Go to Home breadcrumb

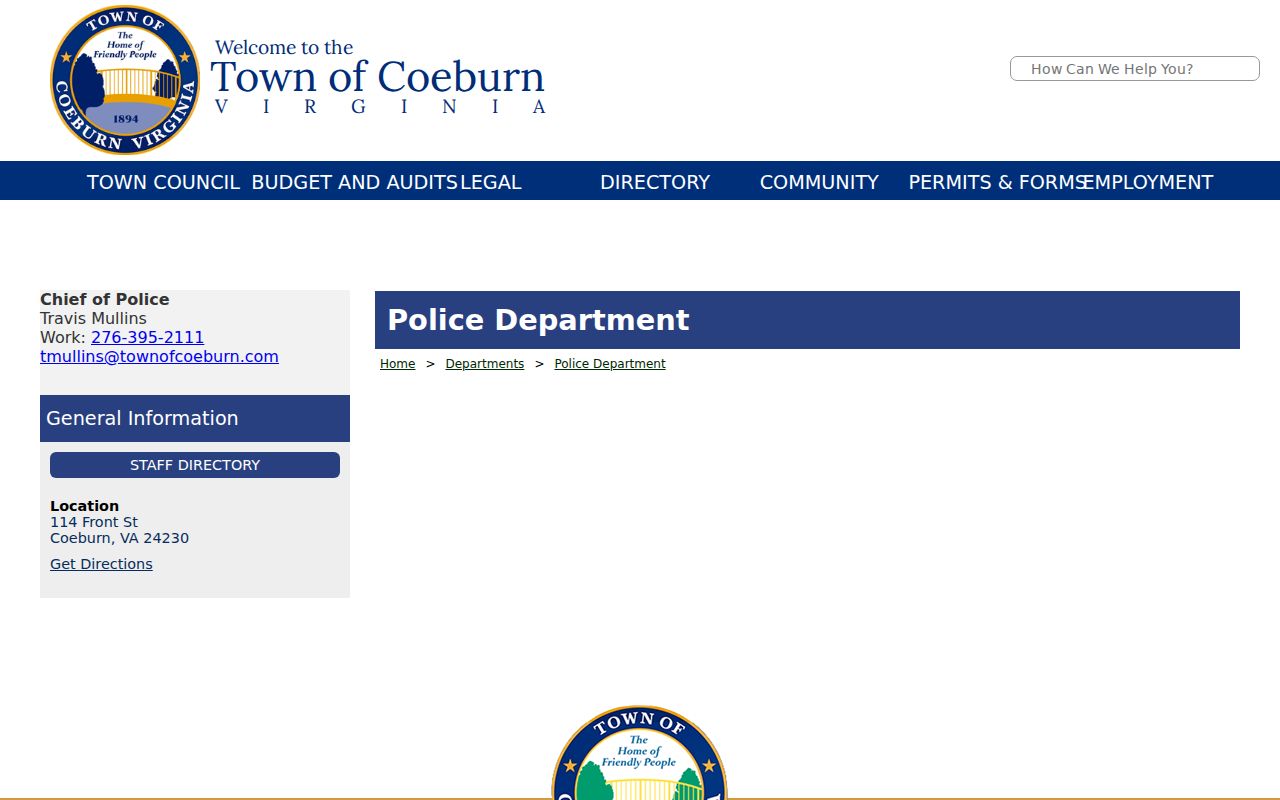pos(397,364)
